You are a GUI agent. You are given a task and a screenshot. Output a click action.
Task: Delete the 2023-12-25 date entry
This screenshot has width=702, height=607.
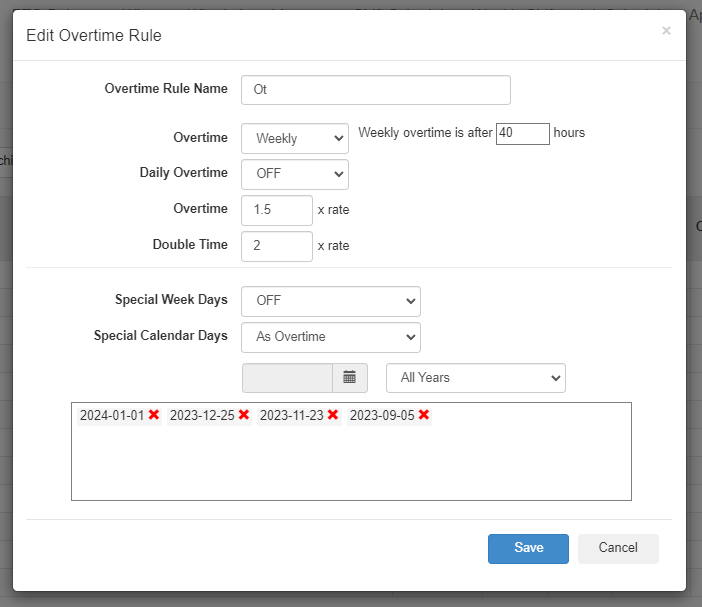[x=244, y=415]
